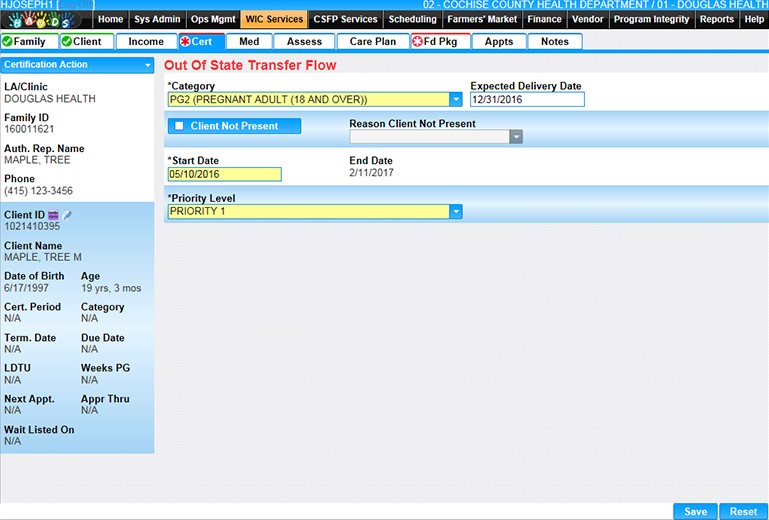Click the pencil edit icon beside Client ID
This screenshot has width=769, height=520.
(x=67, y=215)
